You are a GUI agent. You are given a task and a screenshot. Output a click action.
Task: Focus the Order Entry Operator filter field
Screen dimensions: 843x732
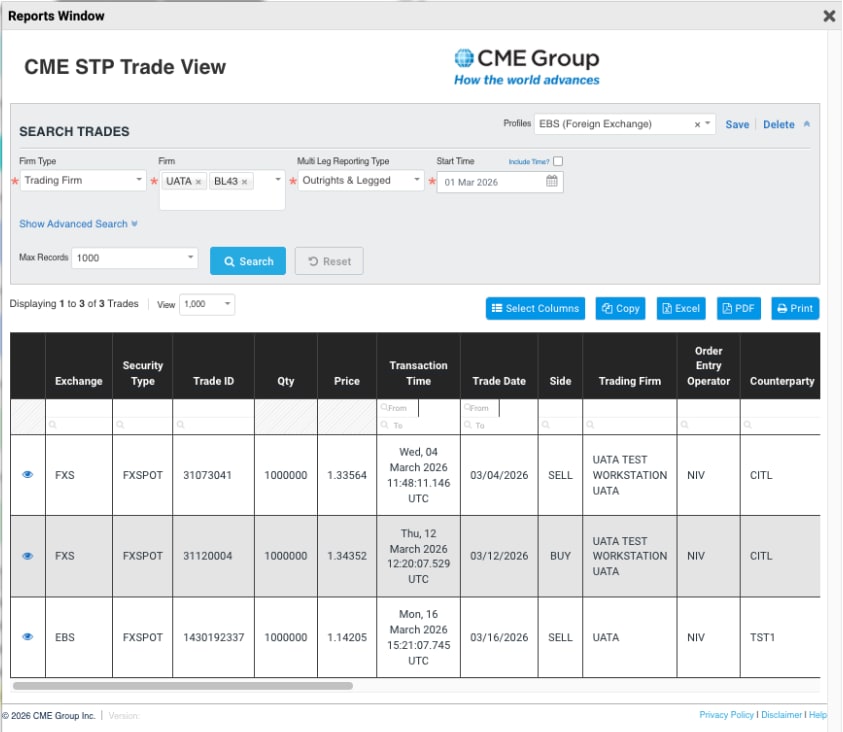(x=709, y=425)
